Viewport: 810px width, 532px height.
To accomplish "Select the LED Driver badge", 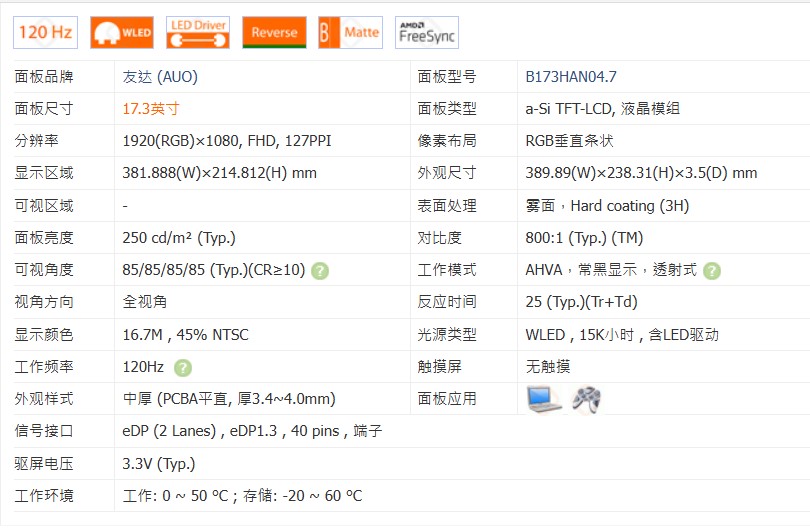I will 197,32.
